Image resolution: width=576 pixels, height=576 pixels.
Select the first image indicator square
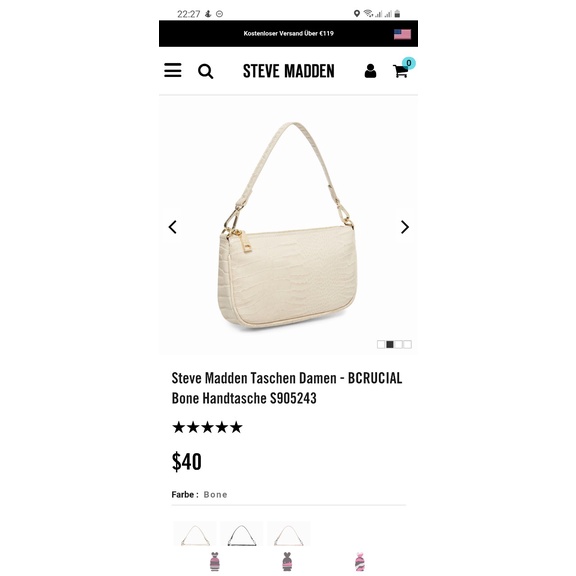(x=381, y=344)
